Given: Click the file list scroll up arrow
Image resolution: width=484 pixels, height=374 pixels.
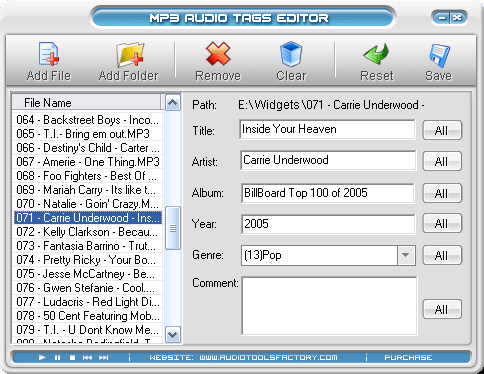Looking at the screenshot, I should [x=173, y=103].
